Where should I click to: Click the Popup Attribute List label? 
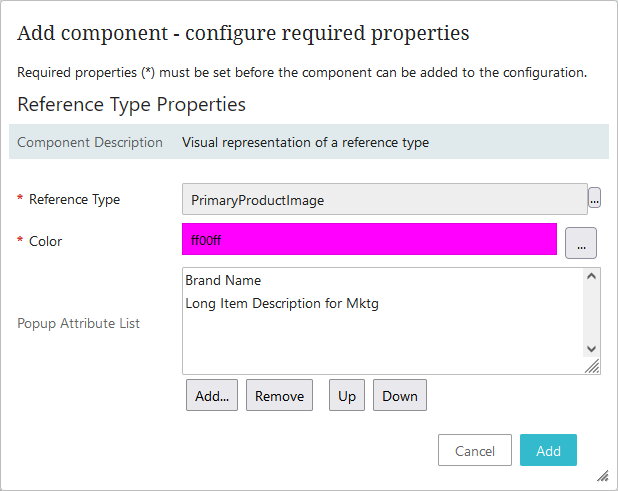(x=79, y=323)
